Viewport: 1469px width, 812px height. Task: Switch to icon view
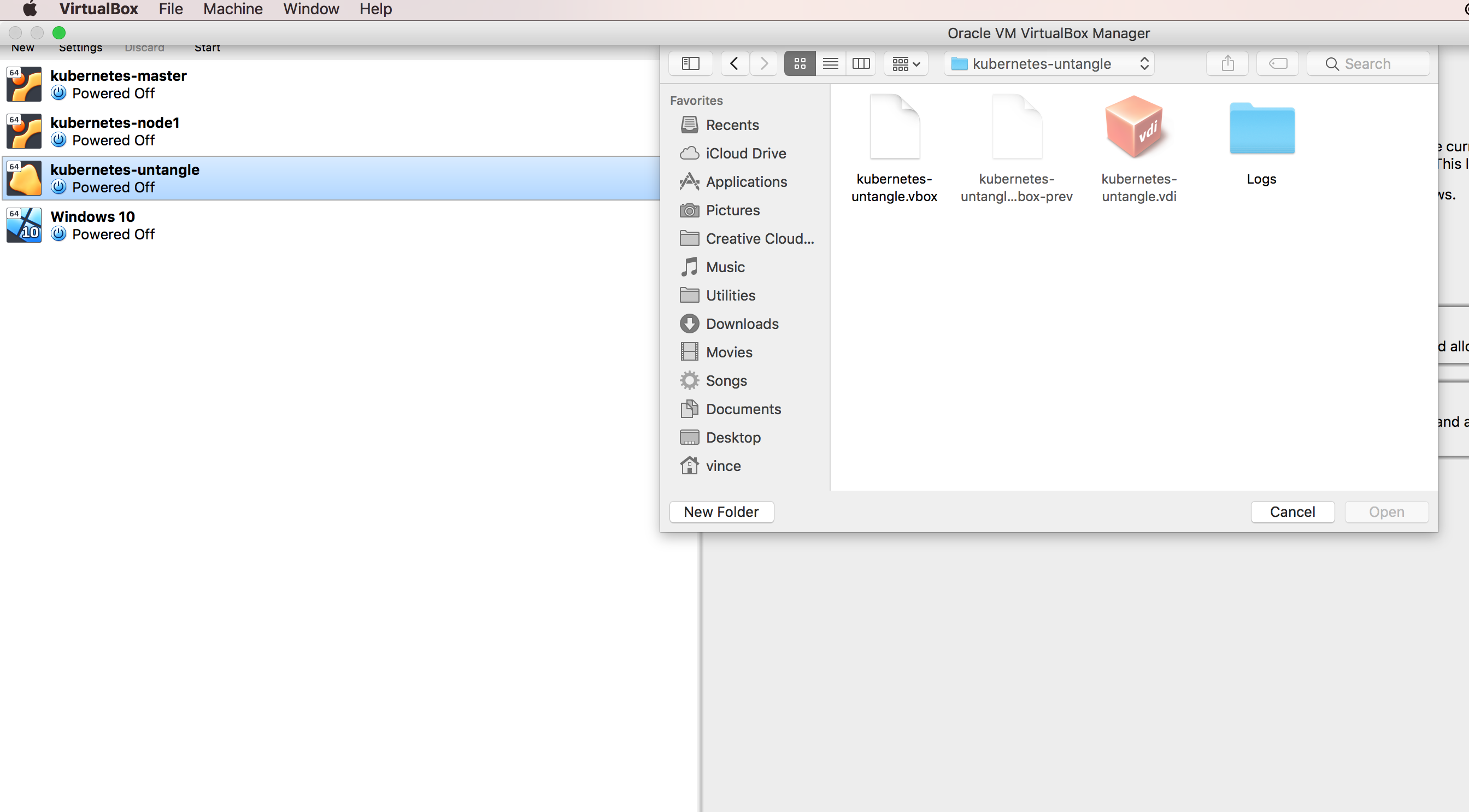point(800,63)
